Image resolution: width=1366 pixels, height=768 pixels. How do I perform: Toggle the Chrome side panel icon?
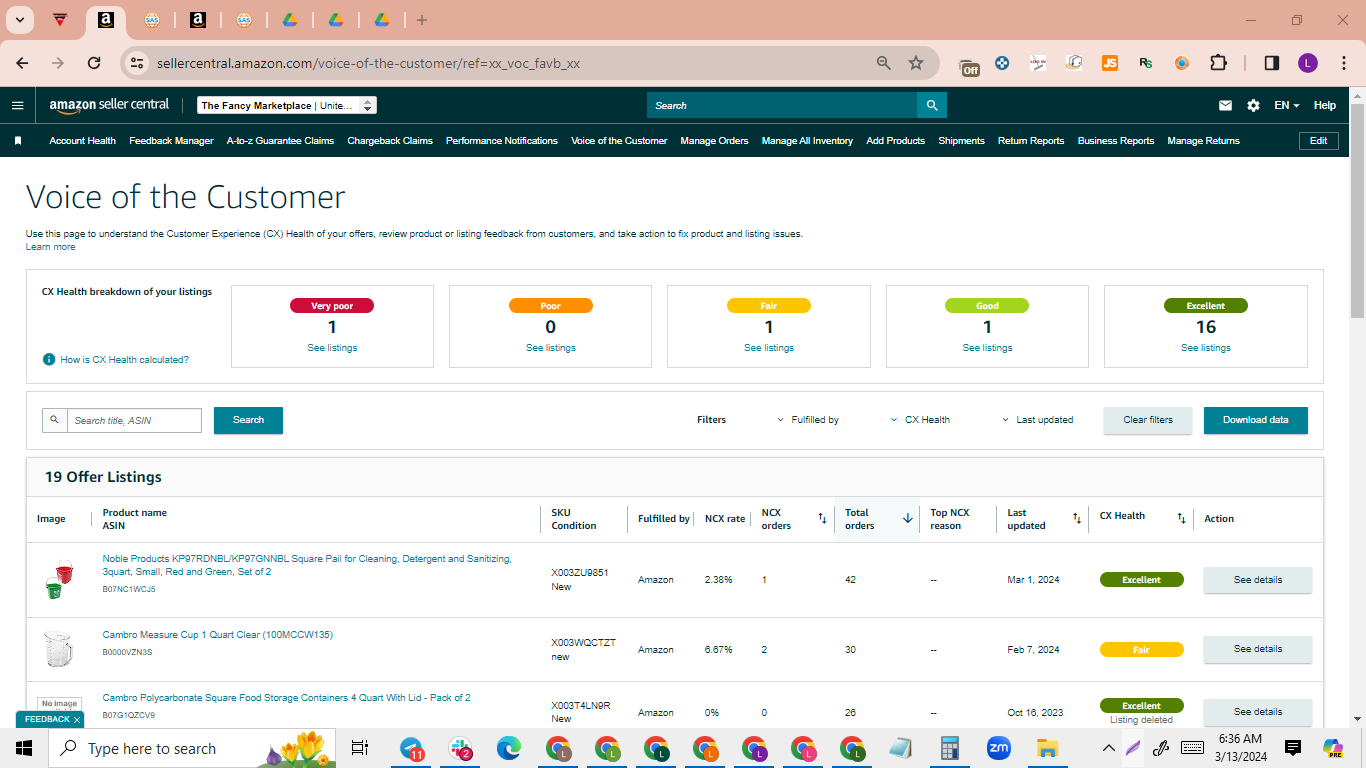pos(1272,63)
